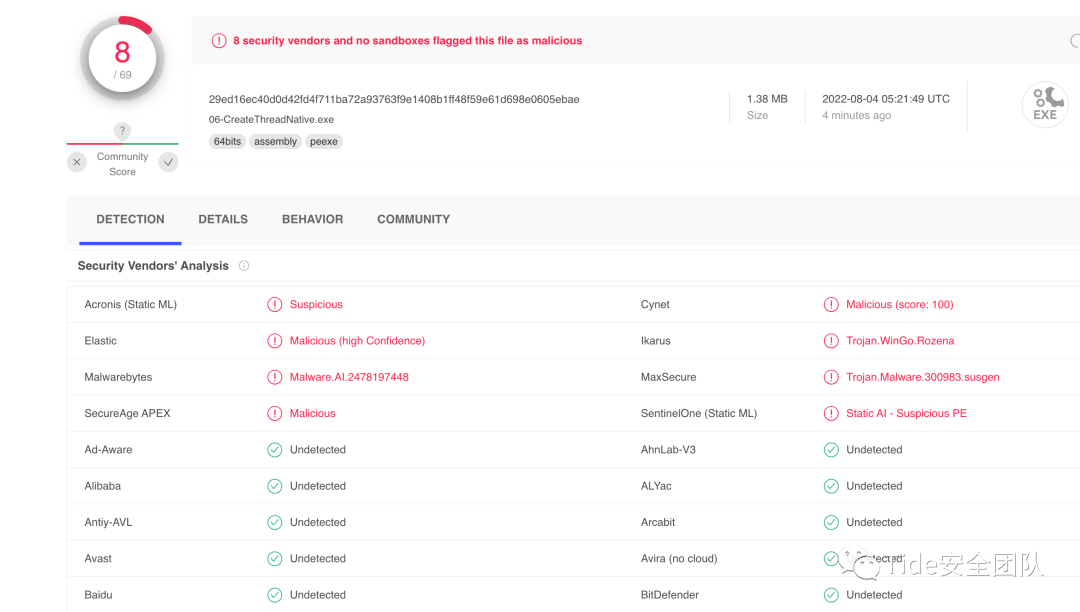The image size is (1080, 612).
Task: Click info icon beside Security Vendors' Analysis
Action: click(244, 266)
